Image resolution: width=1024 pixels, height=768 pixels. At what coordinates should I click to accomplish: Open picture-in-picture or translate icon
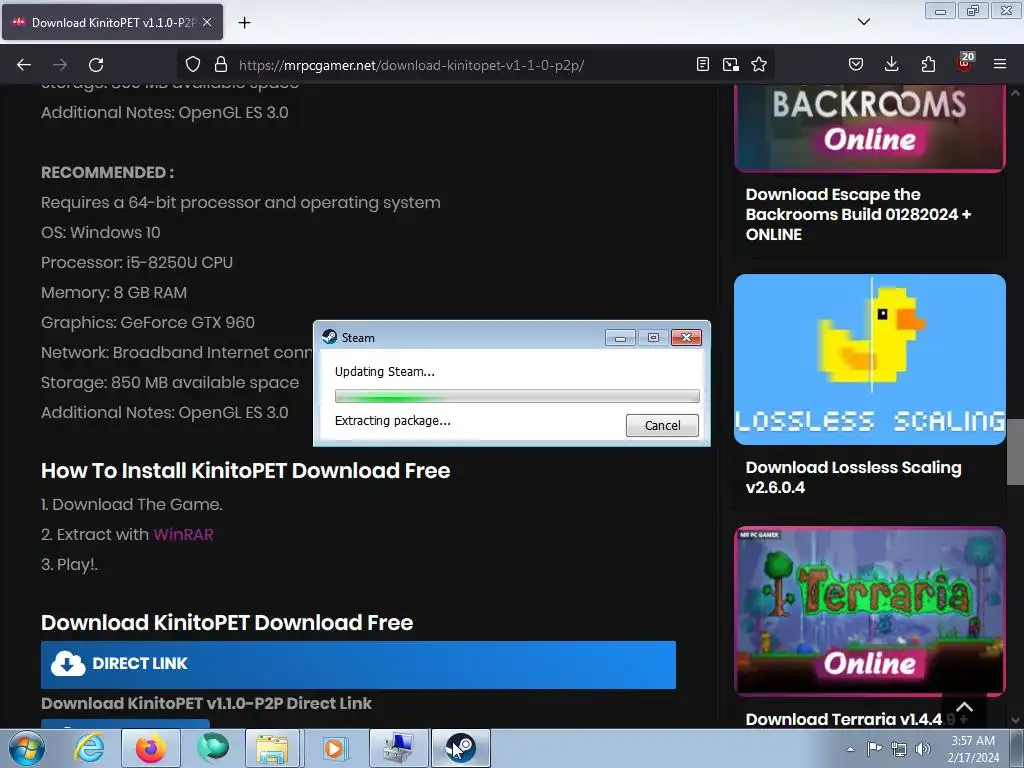coord(731,65)
